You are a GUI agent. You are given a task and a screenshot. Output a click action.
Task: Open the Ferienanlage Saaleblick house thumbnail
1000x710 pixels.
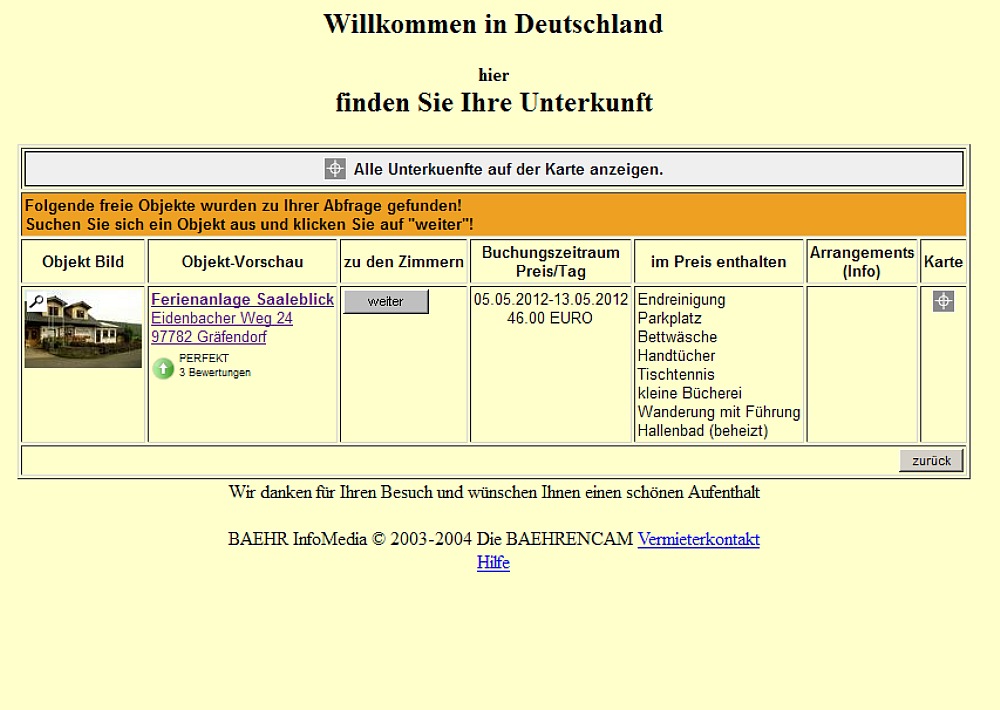tap(83, 329)
